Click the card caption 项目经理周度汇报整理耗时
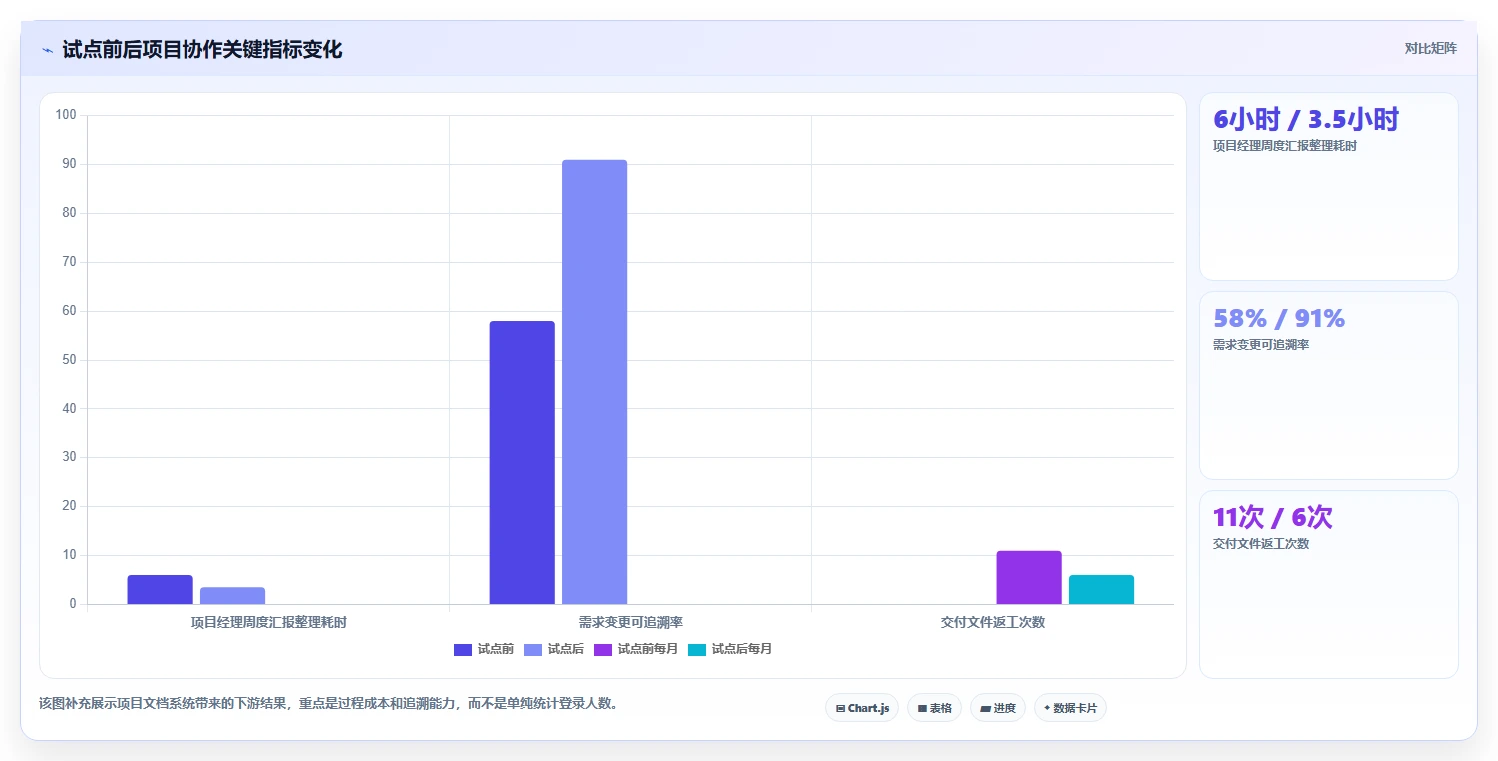 1285,145
